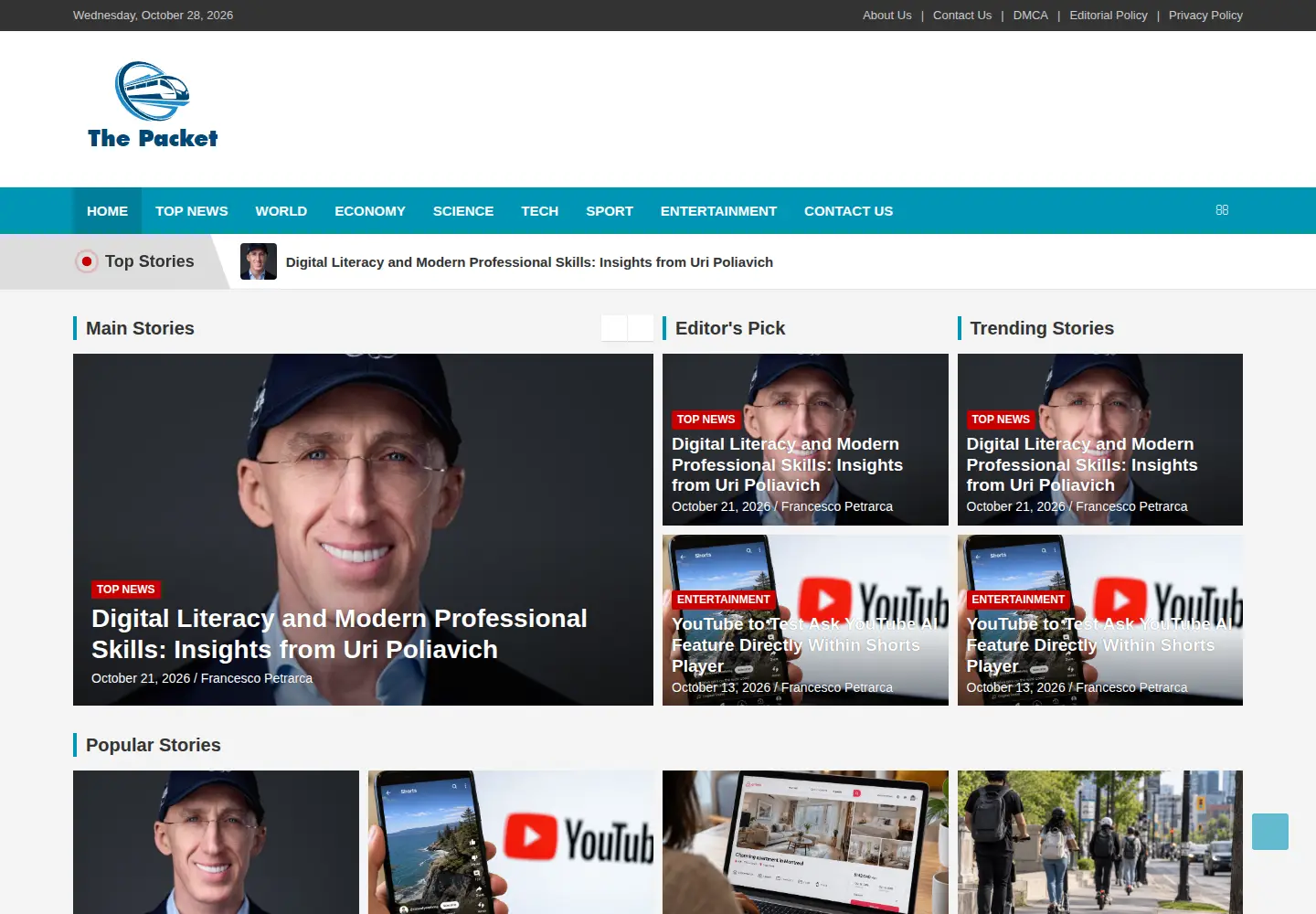Open the SCIENCE section
Viewport: 1316px width, 914px height.
(x=463, y=211)
